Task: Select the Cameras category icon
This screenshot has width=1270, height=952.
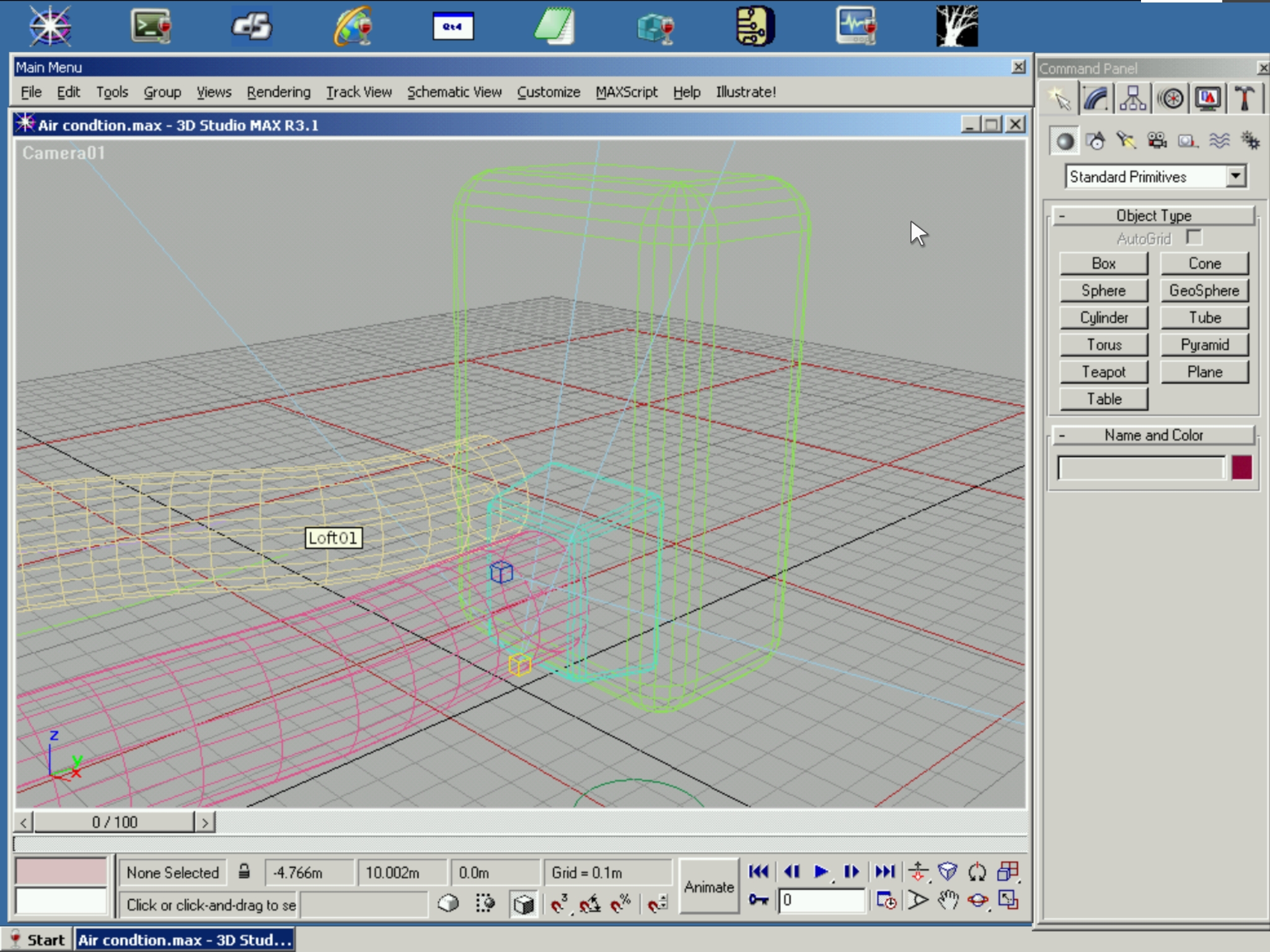Action: tap(1157, 141)
